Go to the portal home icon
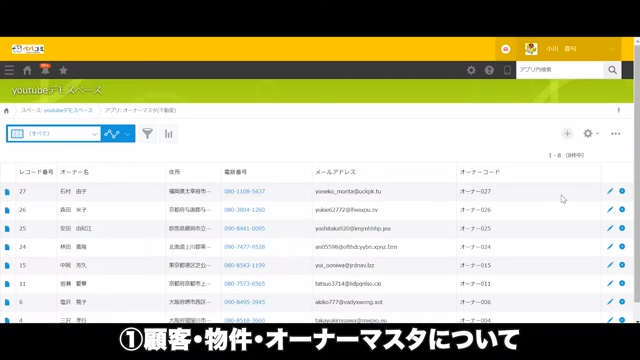 [x=27, y=70]
